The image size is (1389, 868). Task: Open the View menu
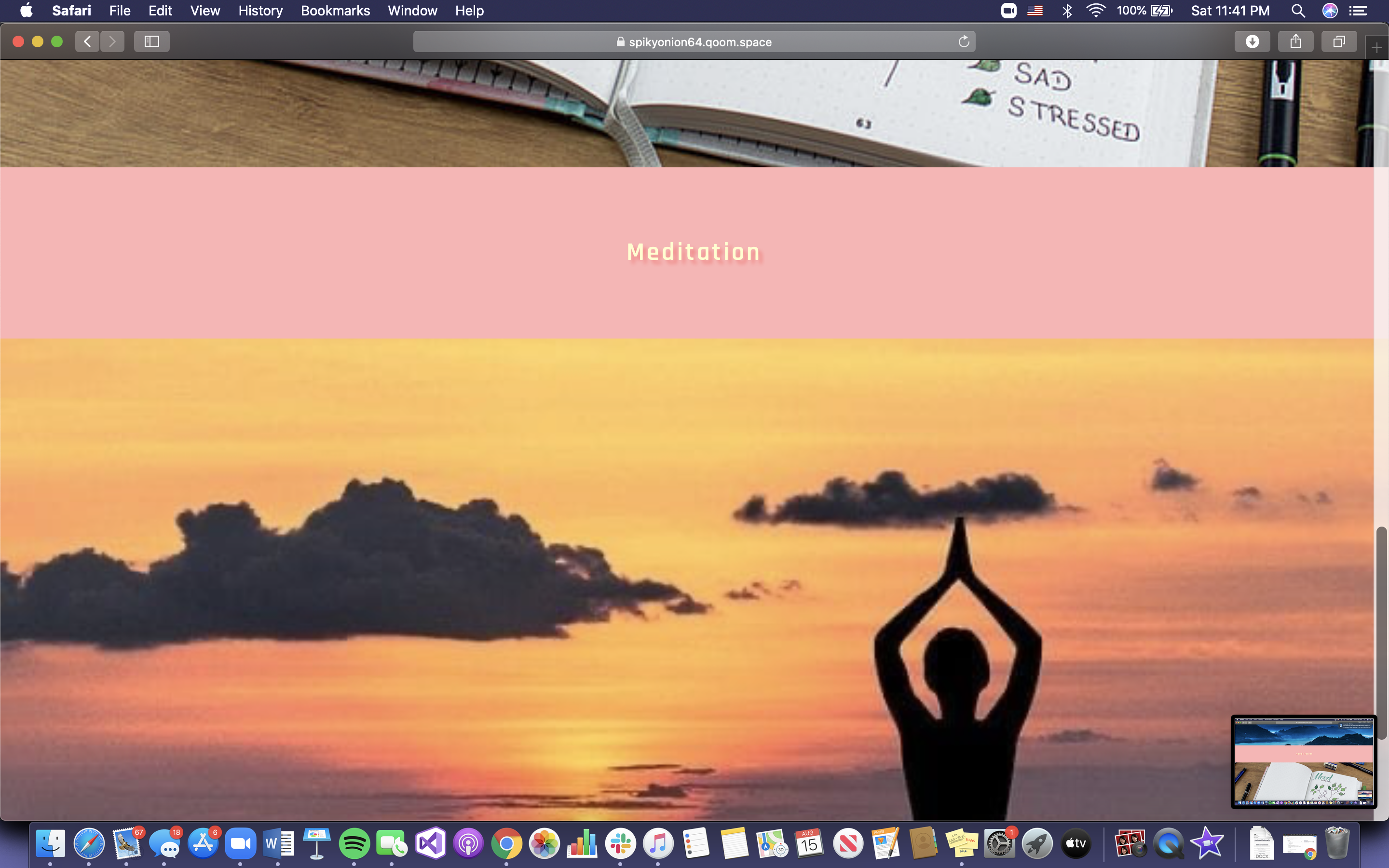tap(205, 10)
